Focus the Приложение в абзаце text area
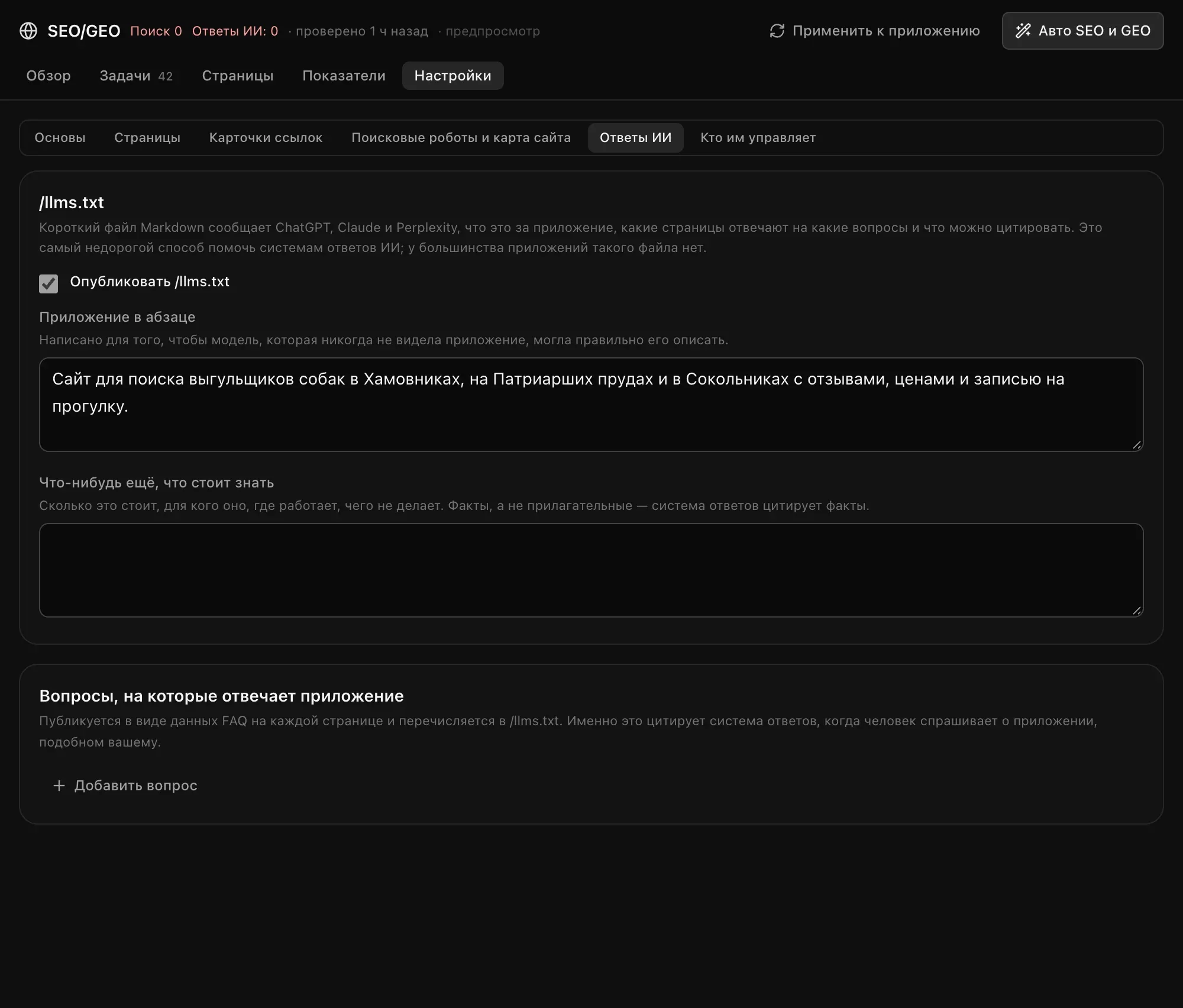Viewport: 1183px width, 1008px height. pos(591,405)
